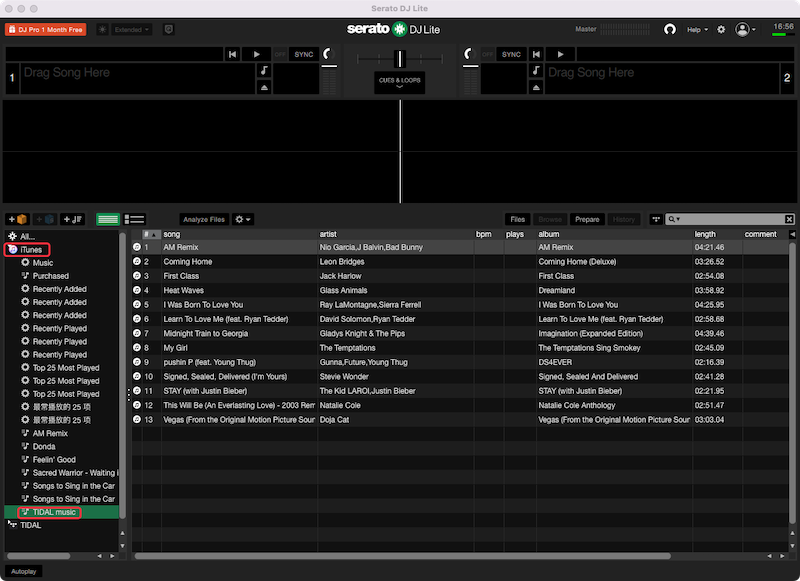Click the Analyze Files button

tap(203, 219)
